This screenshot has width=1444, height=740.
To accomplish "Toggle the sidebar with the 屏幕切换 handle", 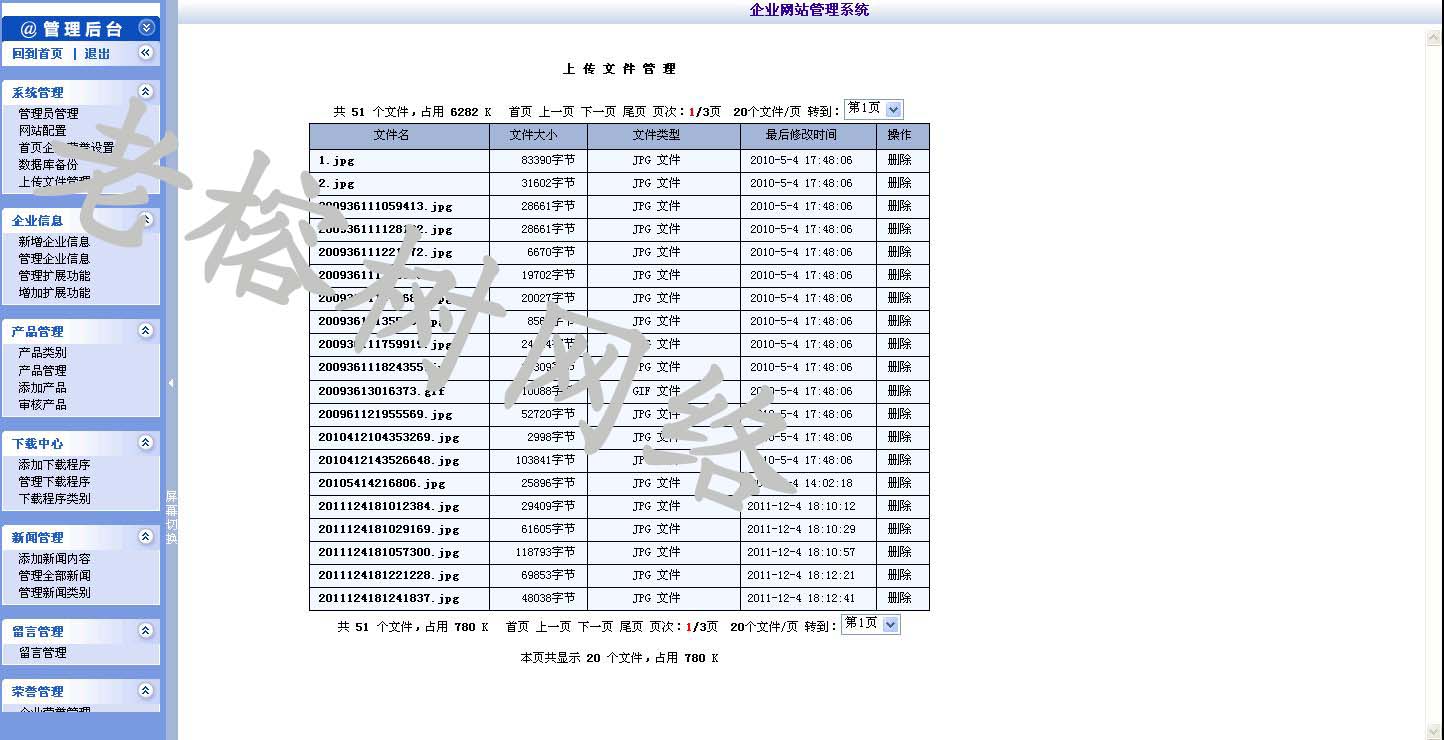I will pos(171,517).
